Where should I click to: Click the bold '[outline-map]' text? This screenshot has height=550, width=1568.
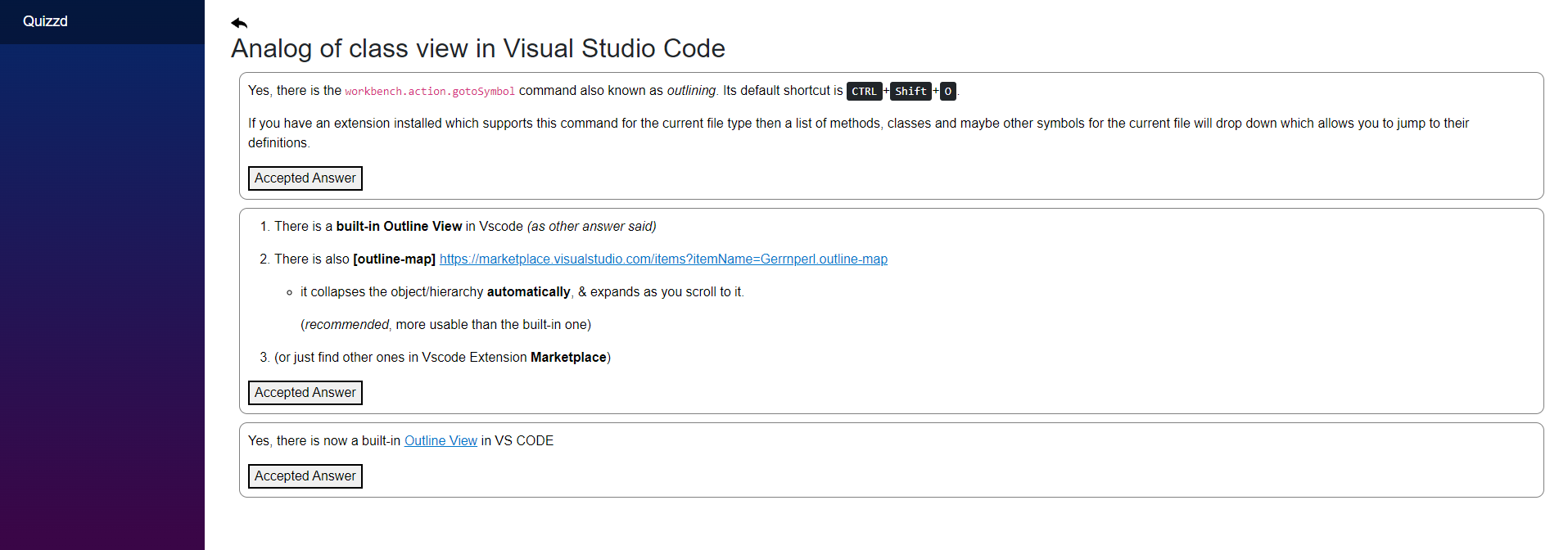(394, 259)
